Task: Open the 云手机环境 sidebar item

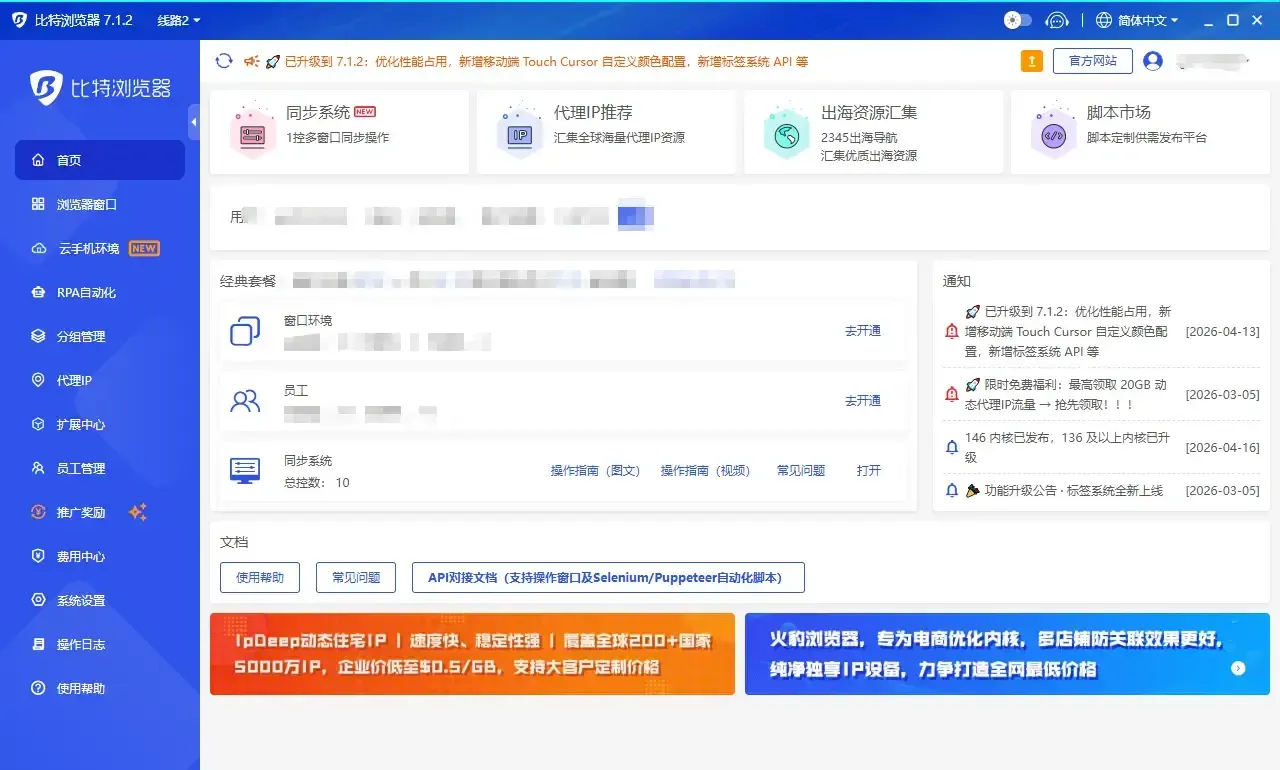Action: click(x=80, y=248)
